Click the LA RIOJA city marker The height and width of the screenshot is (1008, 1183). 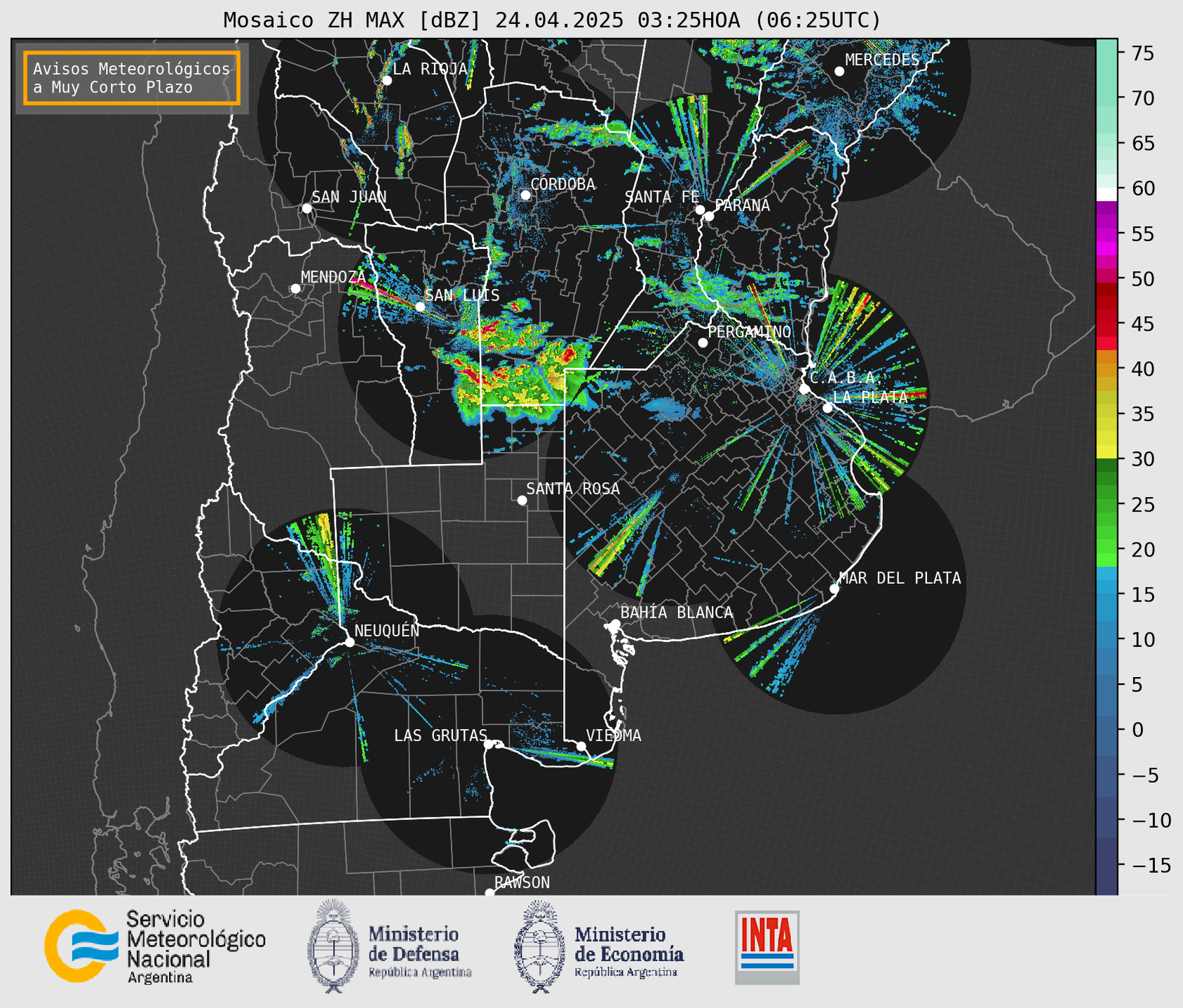tap(387, 81)
